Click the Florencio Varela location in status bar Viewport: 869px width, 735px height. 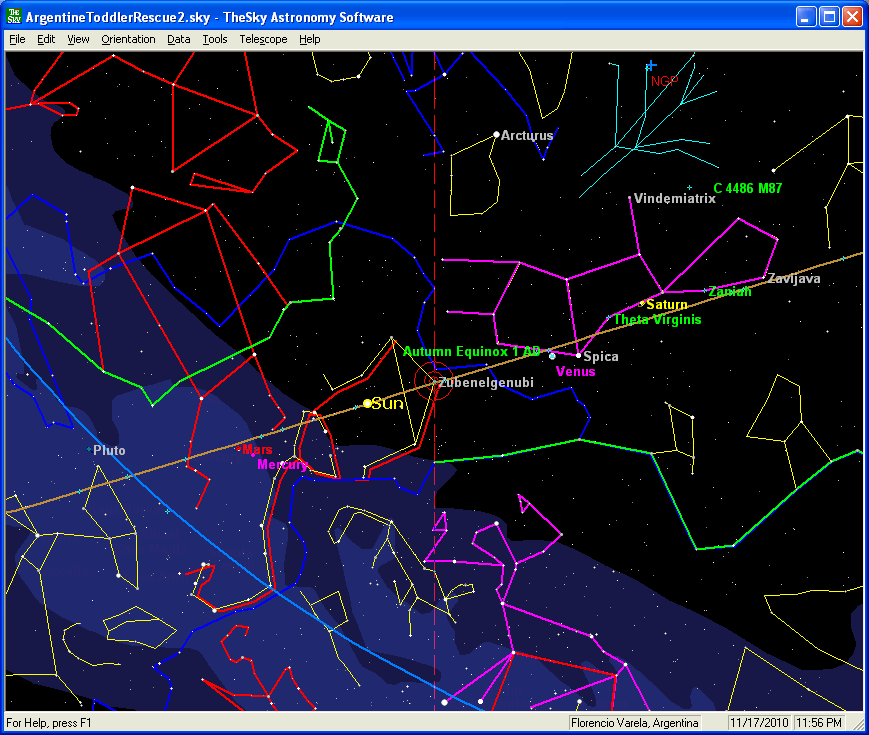coord(634,722)
